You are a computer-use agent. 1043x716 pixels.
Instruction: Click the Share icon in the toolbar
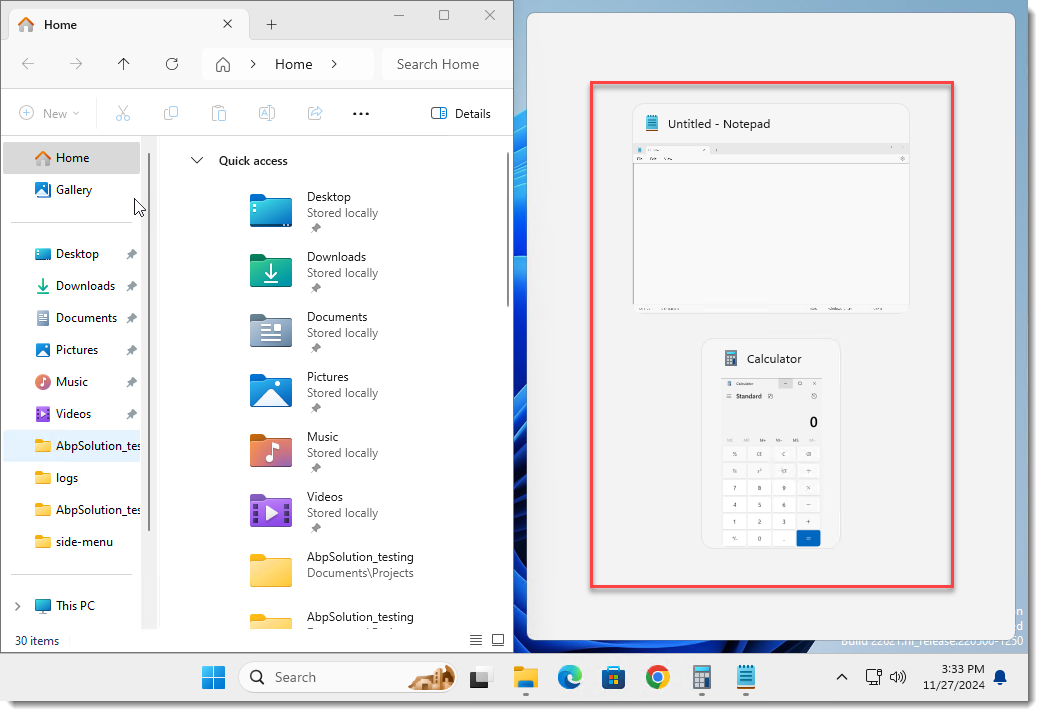(315, 113)
